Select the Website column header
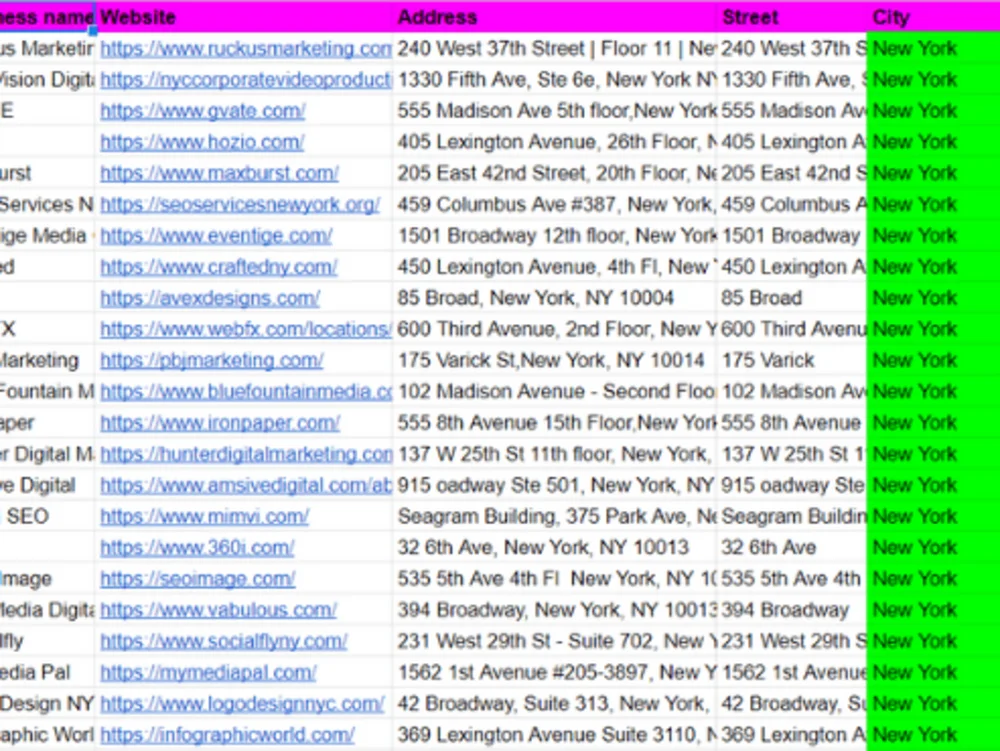 pyautogui.click(x=244, y=17)
